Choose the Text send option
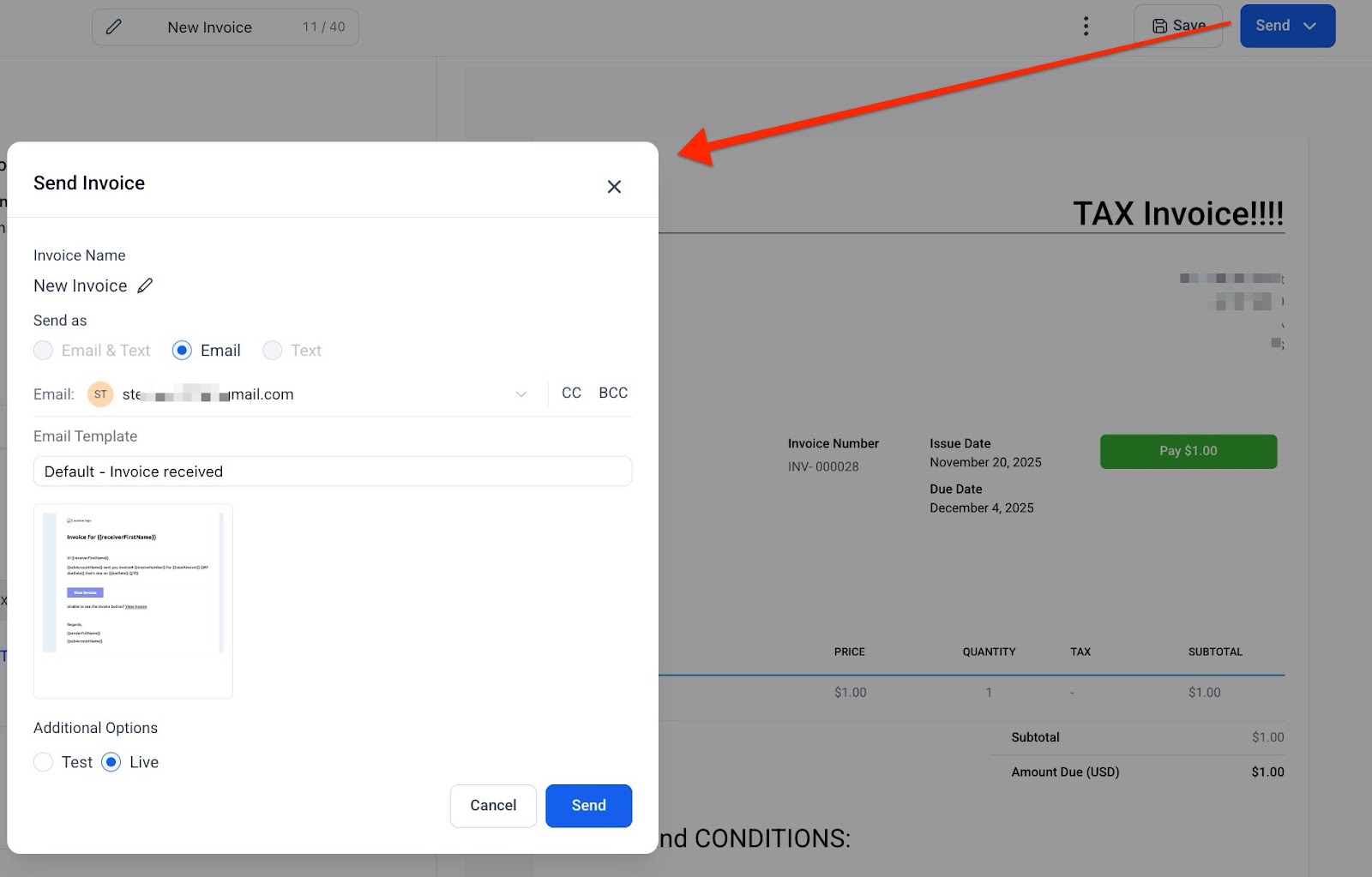 tap(273, 351)
